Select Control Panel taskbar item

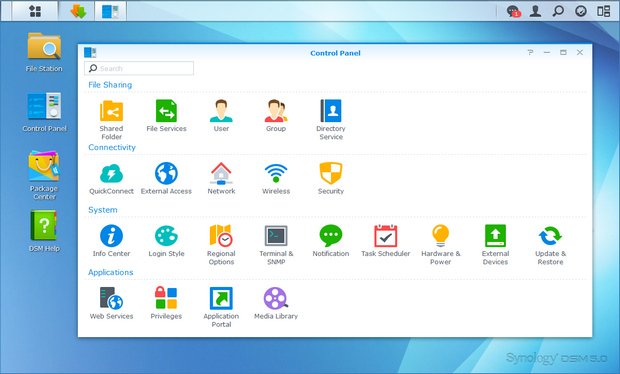(110, 11)
